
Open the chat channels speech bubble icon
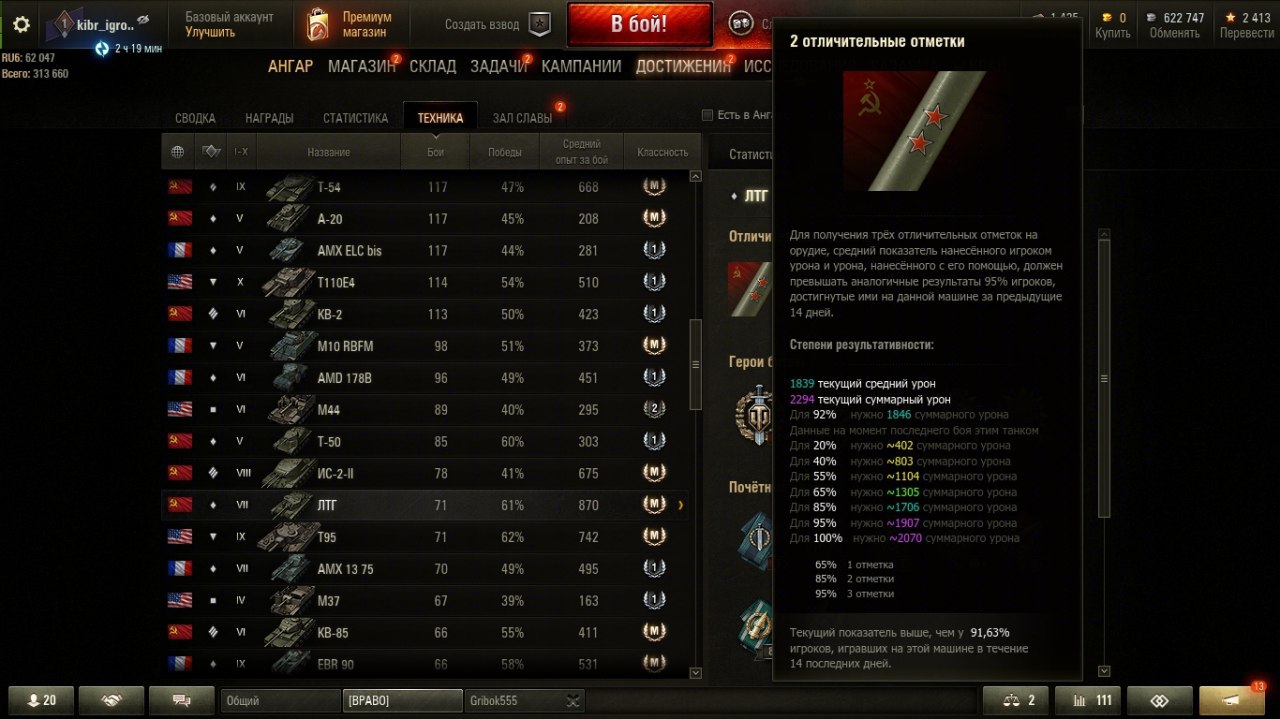pos(181,700)
